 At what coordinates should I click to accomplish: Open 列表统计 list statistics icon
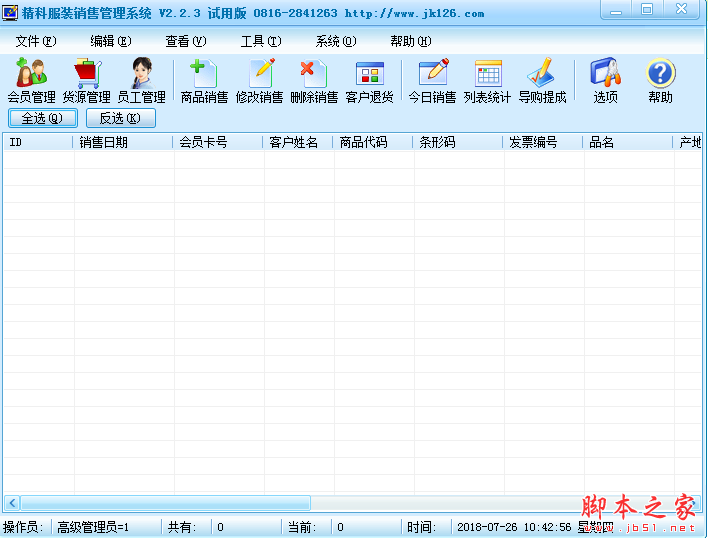(487, 80)
